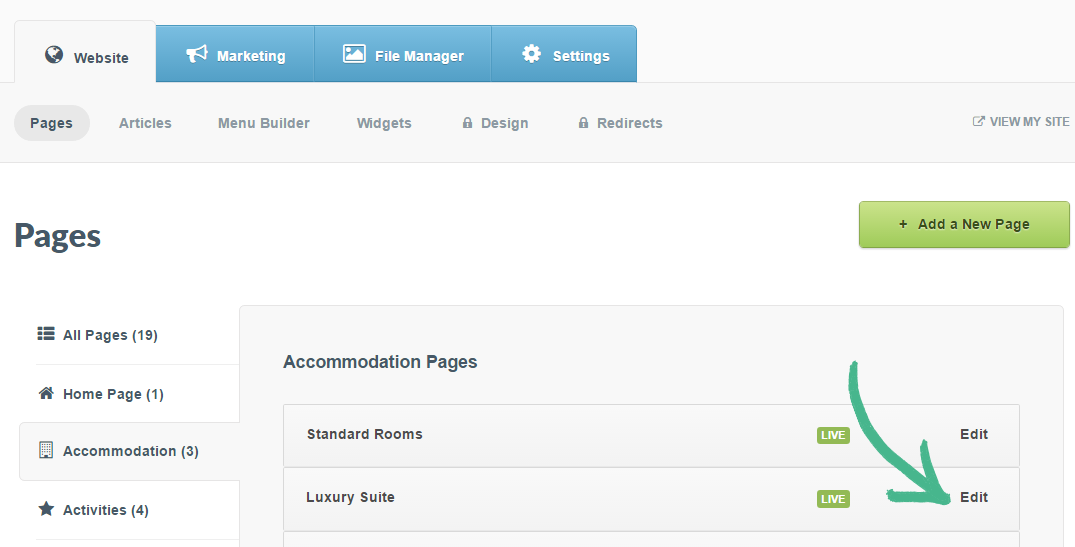Open the Luxury Suite page row title
Image resolution: width=1075 pixels, height=547 pixels.
[x=350, y=497]
